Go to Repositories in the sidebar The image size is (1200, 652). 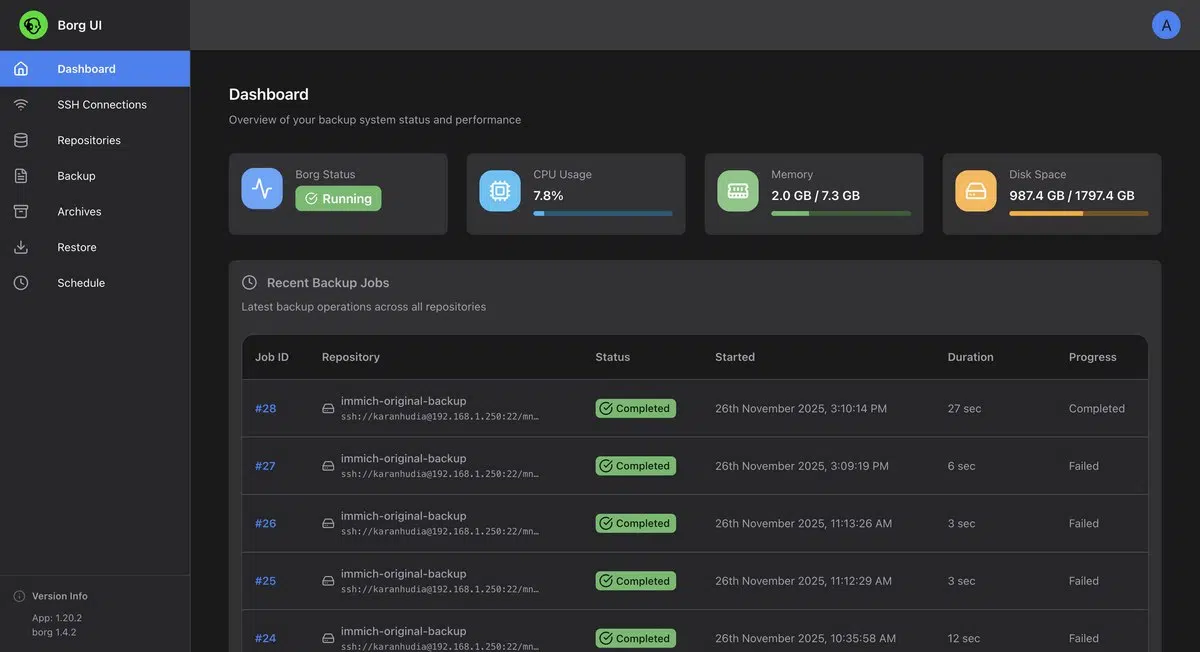[x=89, y=141]
